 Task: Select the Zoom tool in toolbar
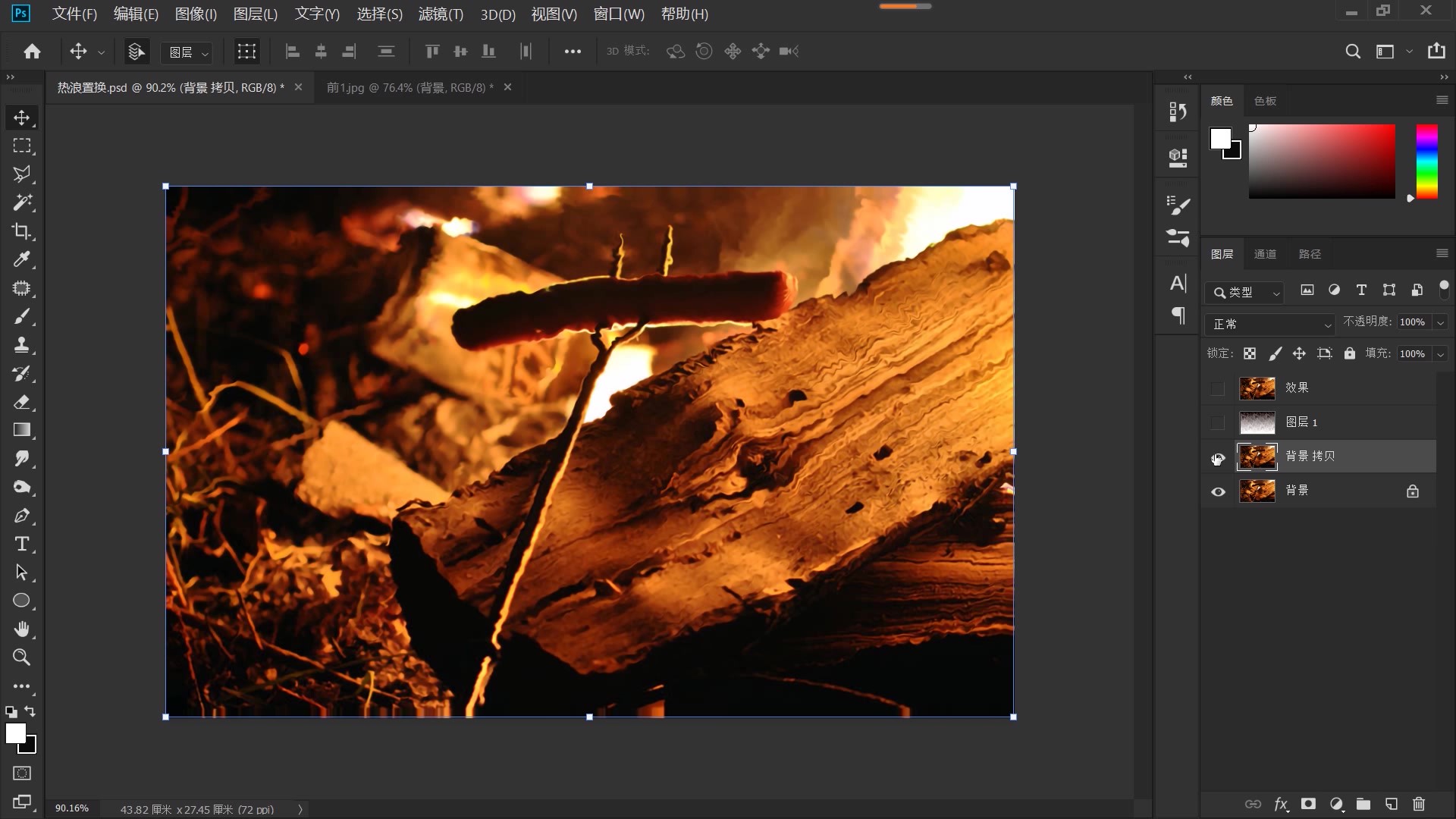point(21,657)
